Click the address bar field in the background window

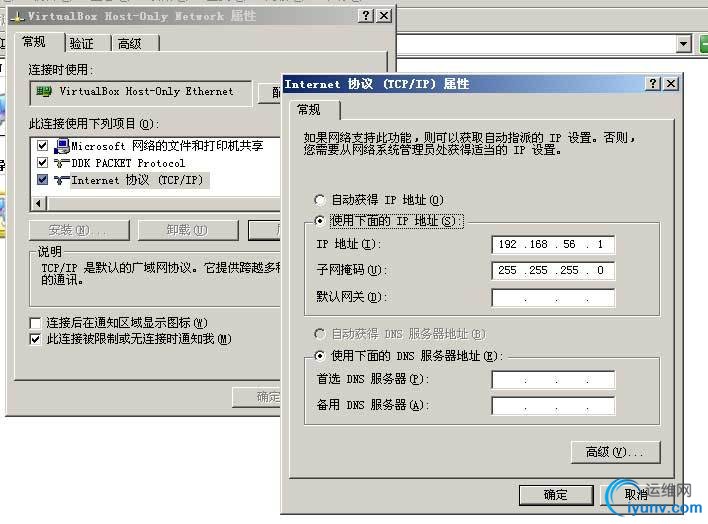pyautogui.click(x=536, y=44)
